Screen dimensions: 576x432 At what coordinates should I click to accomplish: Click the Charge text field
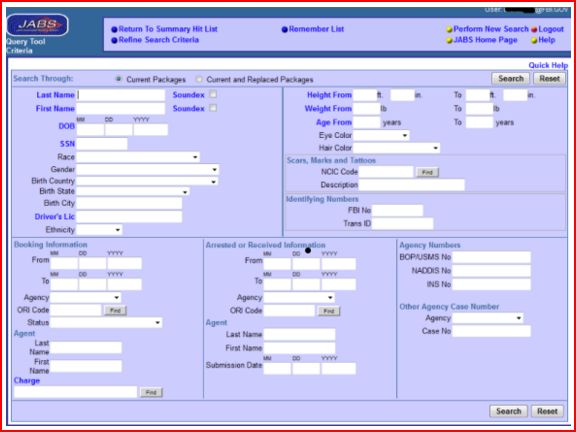point(75,392)
